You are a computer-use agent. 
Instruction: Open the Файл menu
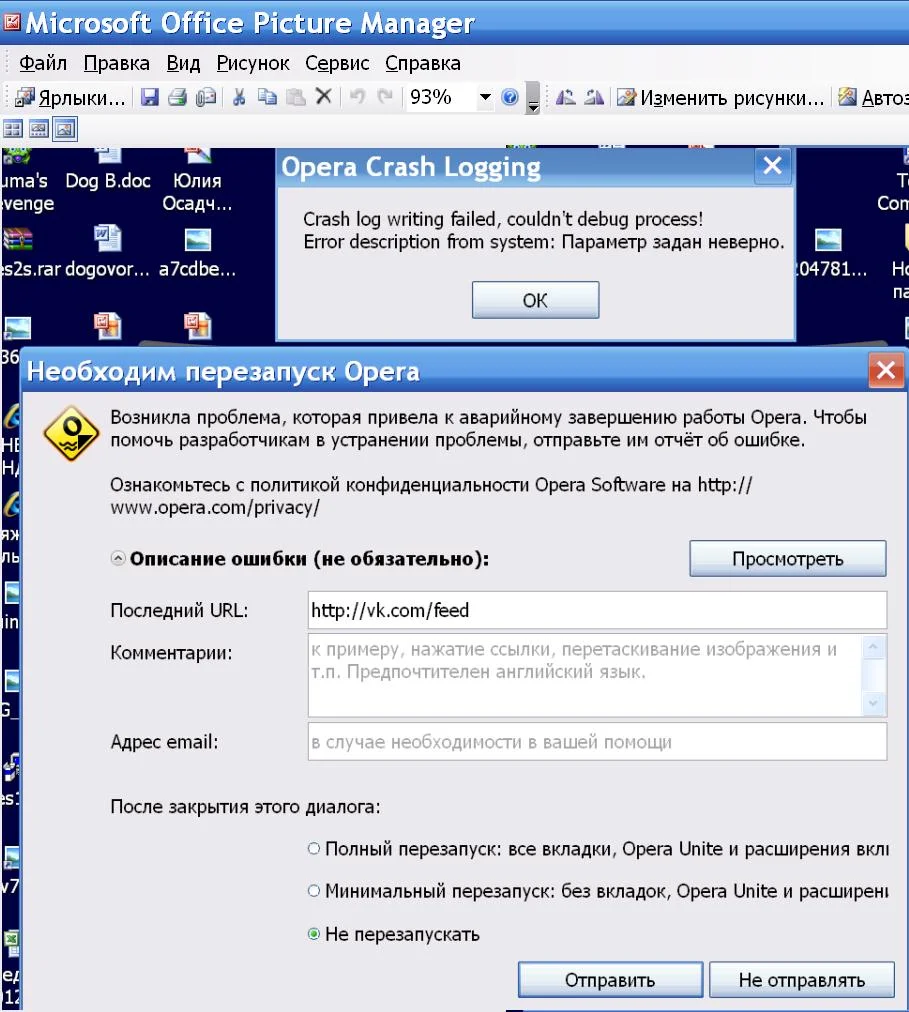point(43,63)
